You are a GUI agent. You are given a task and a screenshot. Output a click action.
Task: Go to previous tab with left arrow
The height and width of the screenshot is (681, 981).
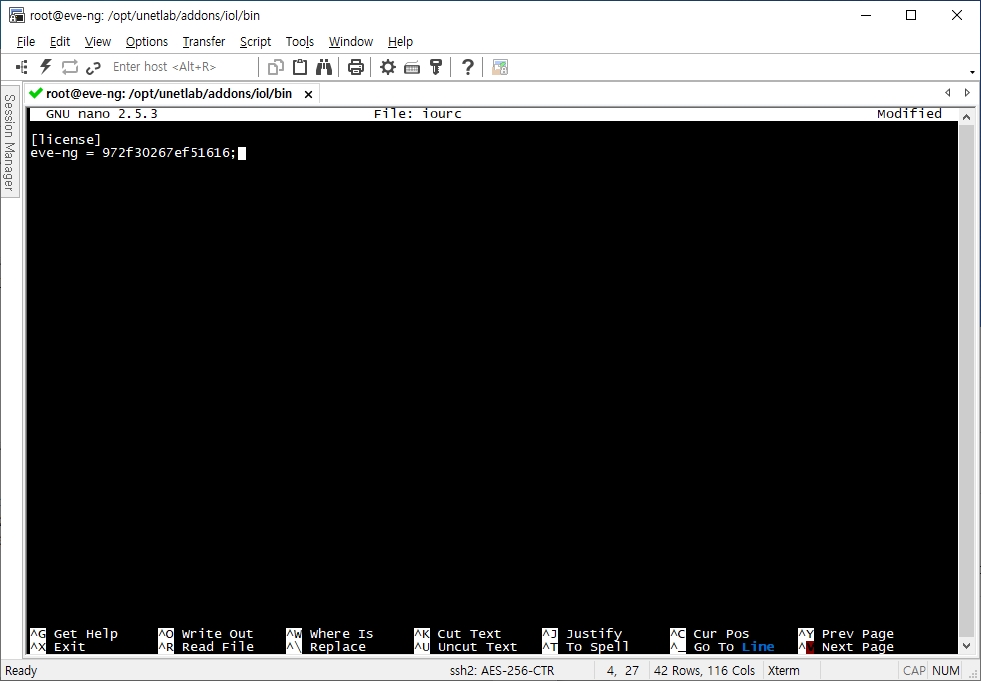pyautogui.click(x=948, y=93)
